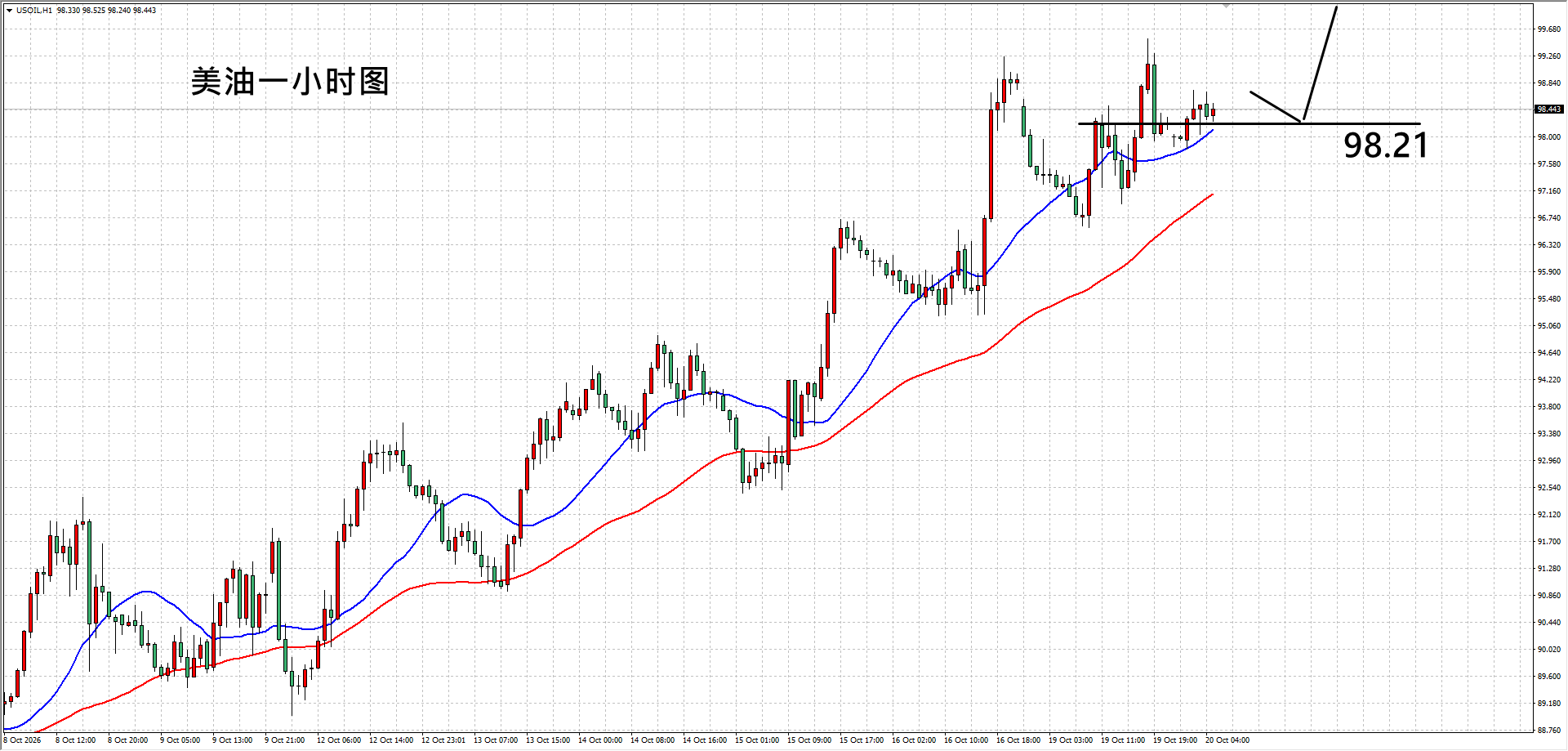1568x751 pixels.
Task: Click the 94.220 price scale label
Action: click(1549, 380)
